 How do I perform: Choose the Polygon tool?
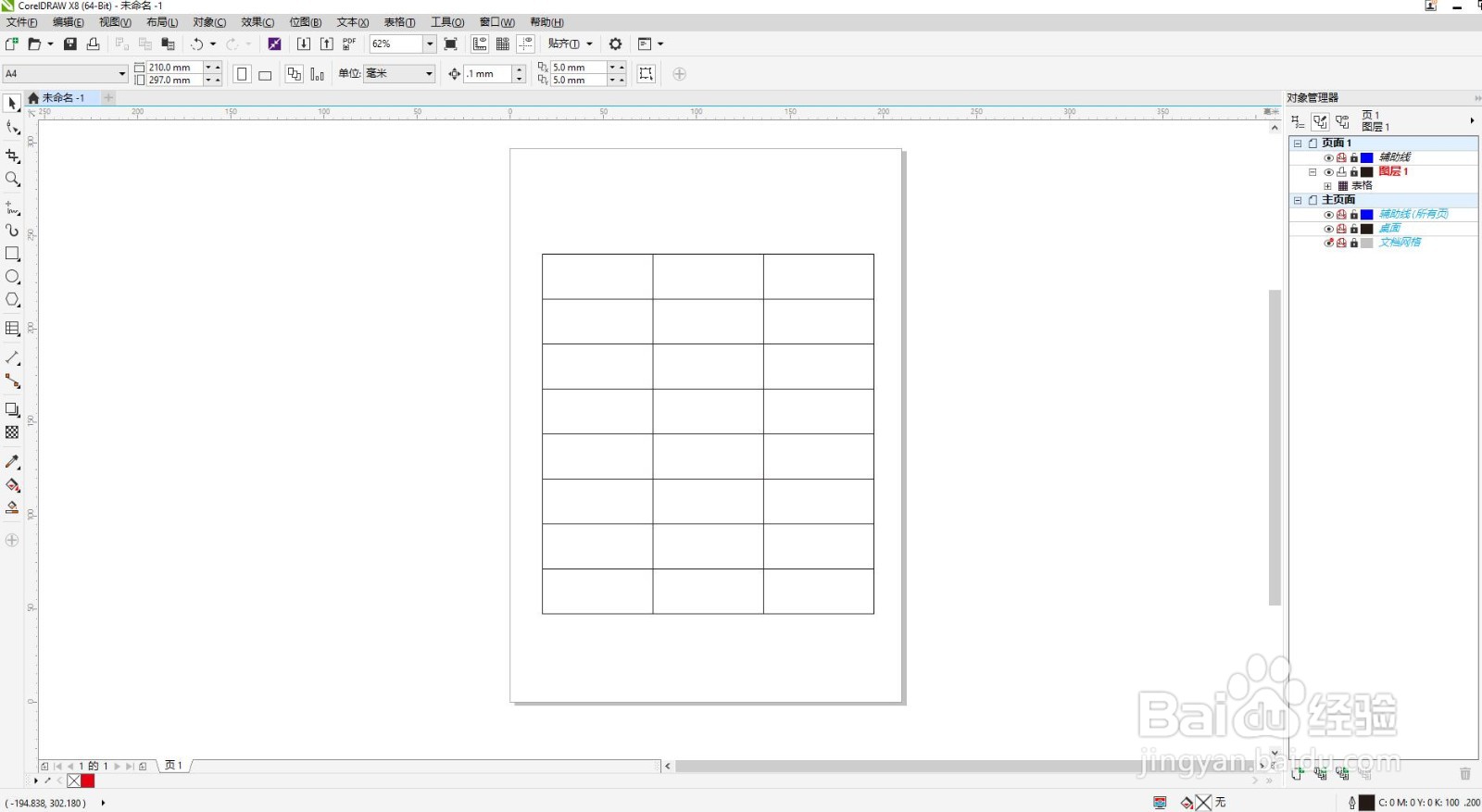point(12,300)
